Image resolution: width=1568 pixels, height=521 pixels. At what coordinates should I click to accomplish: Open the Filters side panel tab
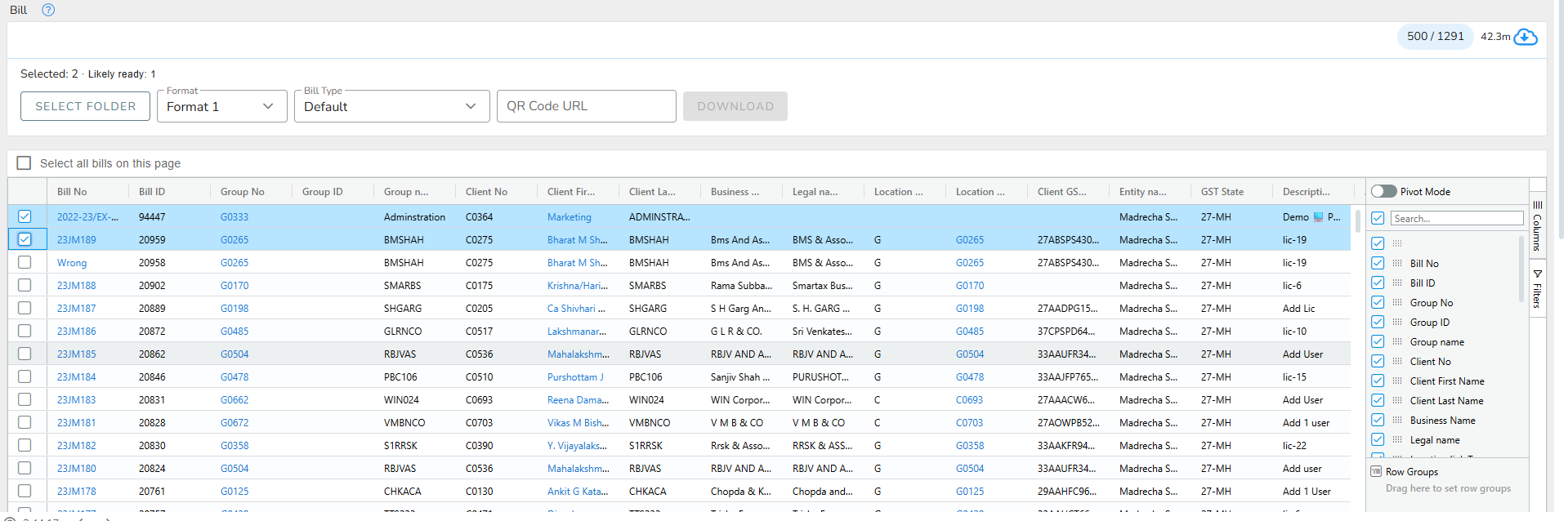click(x=1537, y=288)
